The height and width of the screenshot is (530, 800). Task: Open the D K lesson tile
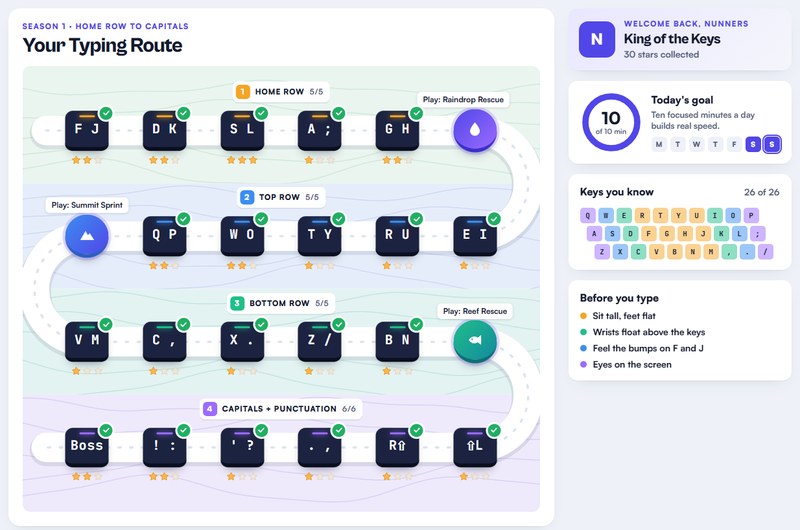[x=164, y=130]
